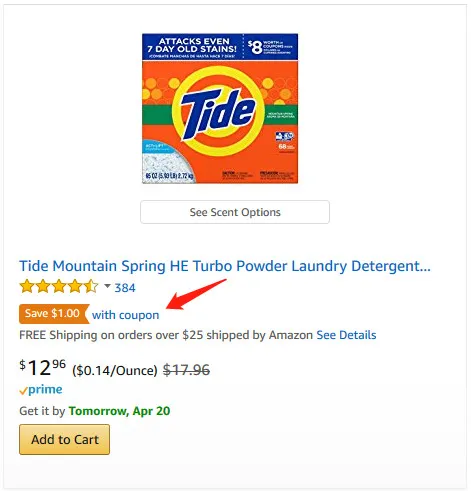Click the Tide bullseye logo on box
471x491 pixels.
(218, 111)
